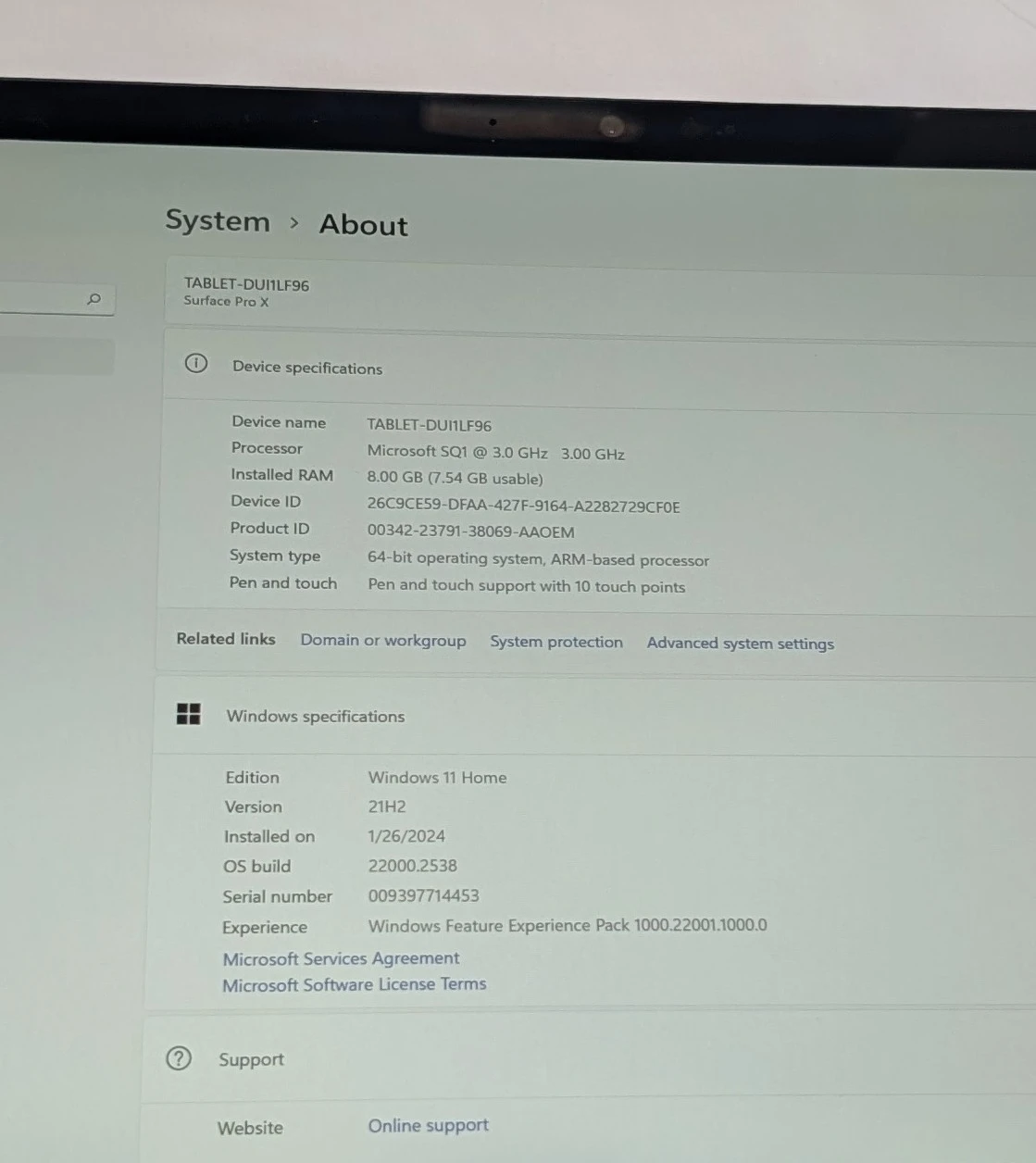Select the TABLET-DUI1LF96 device name value
This screenshot has width=1036, height=1163.
pyautogui.click(x=429, y=425)
